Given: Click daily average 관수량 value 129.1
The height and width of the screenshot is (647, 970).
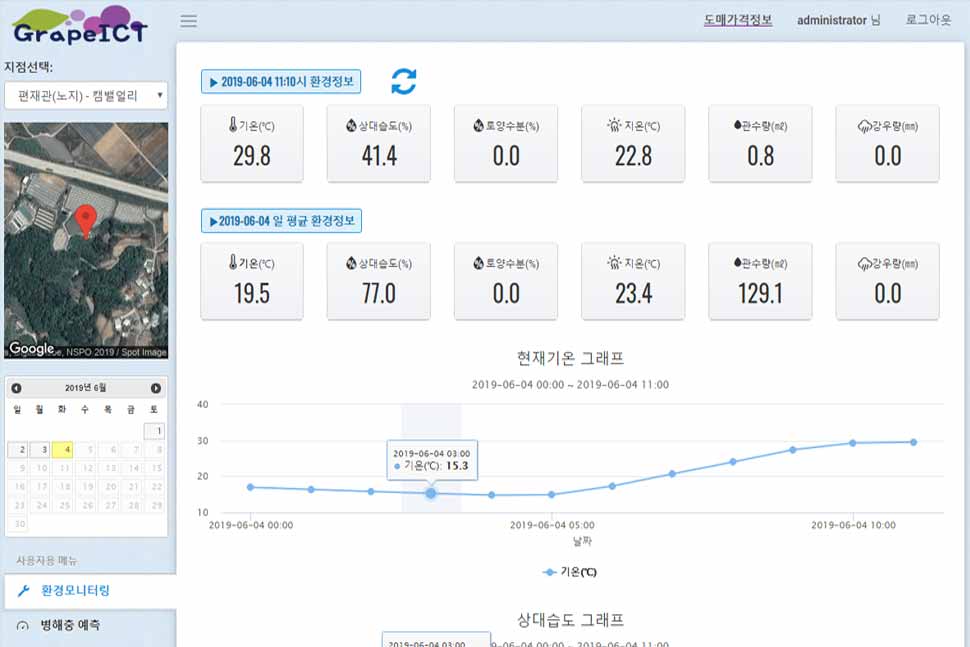Looking at the screenshot, I should [760, 293].
